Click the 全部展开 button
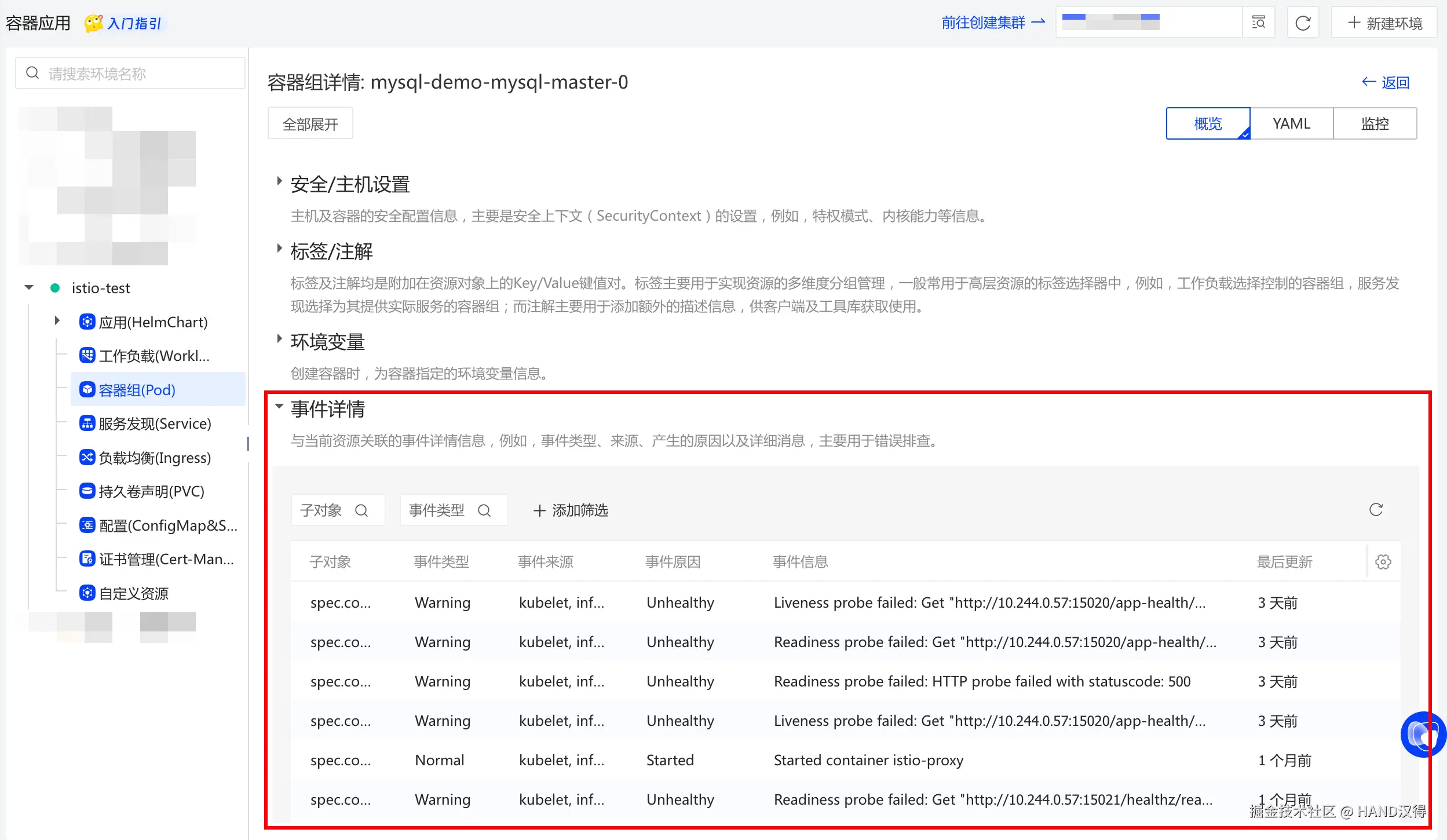The height and width of the screenshot is (840, 1447). [x=310, y=124]
